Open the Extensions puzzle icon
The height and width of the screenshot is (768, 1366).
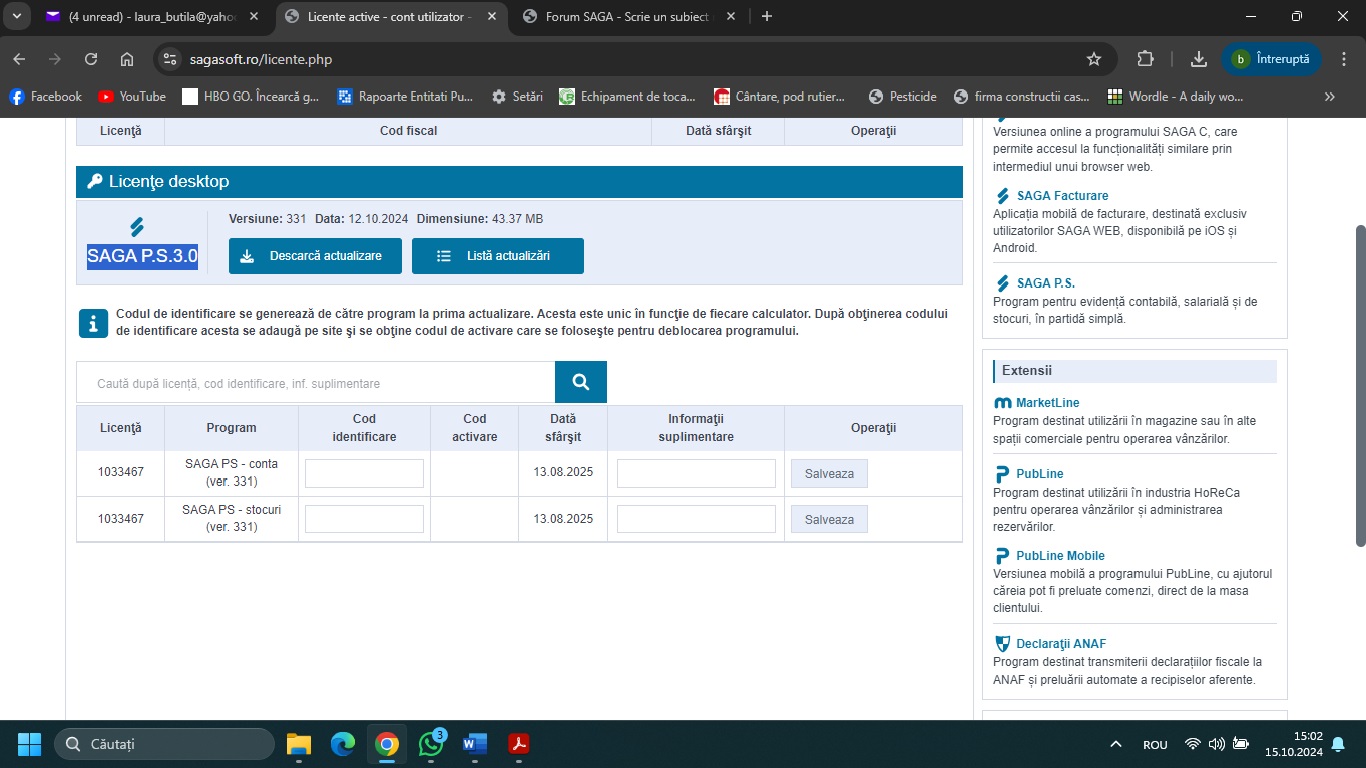(1146, 59)
